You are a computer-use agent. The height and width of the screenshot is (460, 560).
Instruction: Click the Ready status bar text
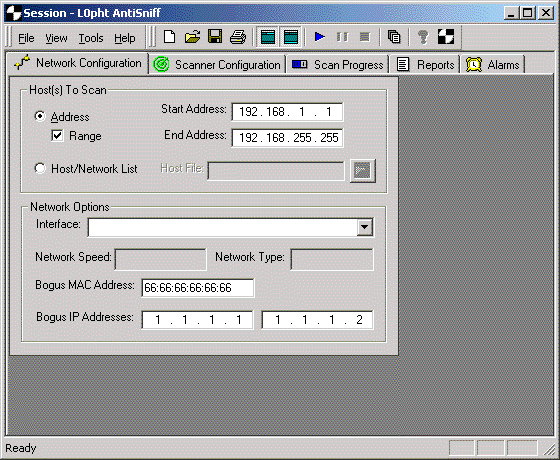(x=21, y=448)
